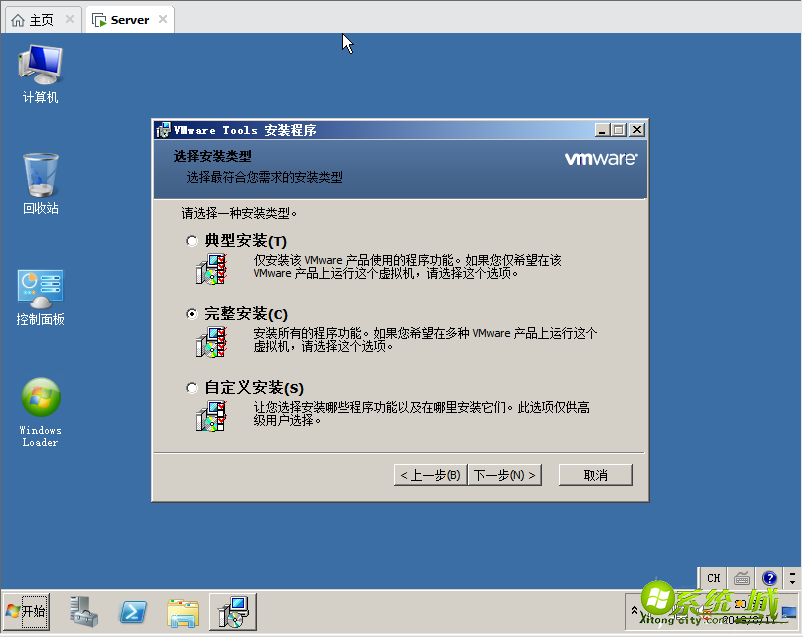Click the tray area up-down arrows

[x=790, y=578]
